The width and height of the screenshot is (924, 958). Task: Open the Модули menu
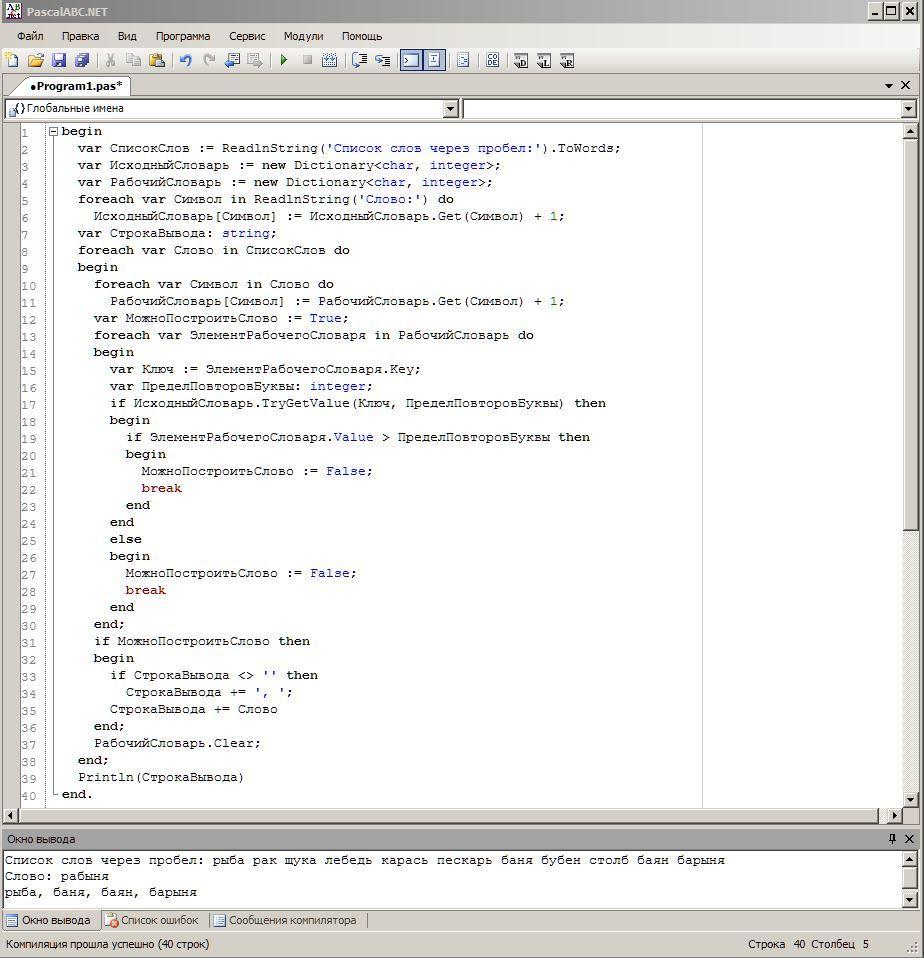303,36
